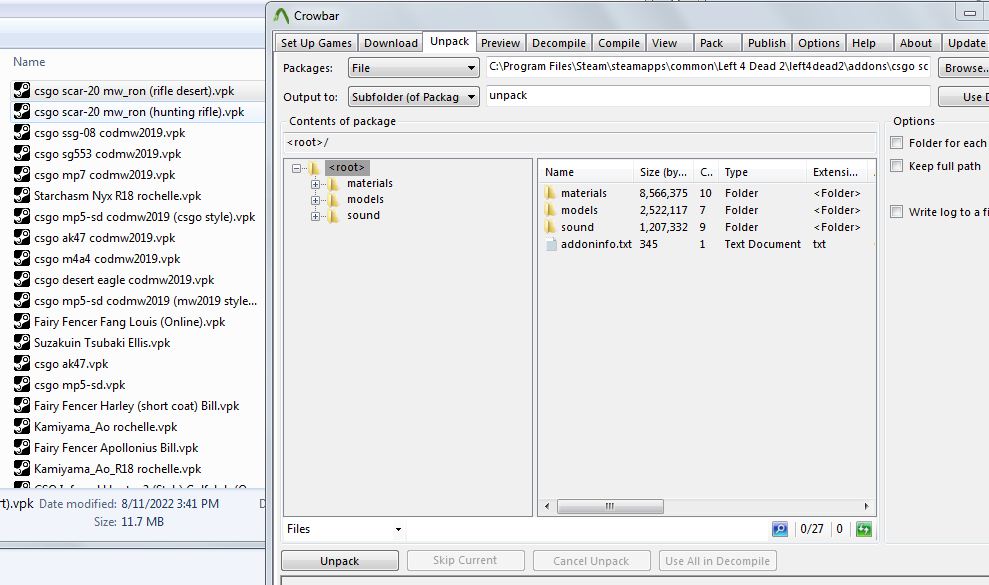This screenshot has width=989, height=585.
Task: Click right arrow of file list scrollbar
Action: pyautogui.click(x=867, y=506)
